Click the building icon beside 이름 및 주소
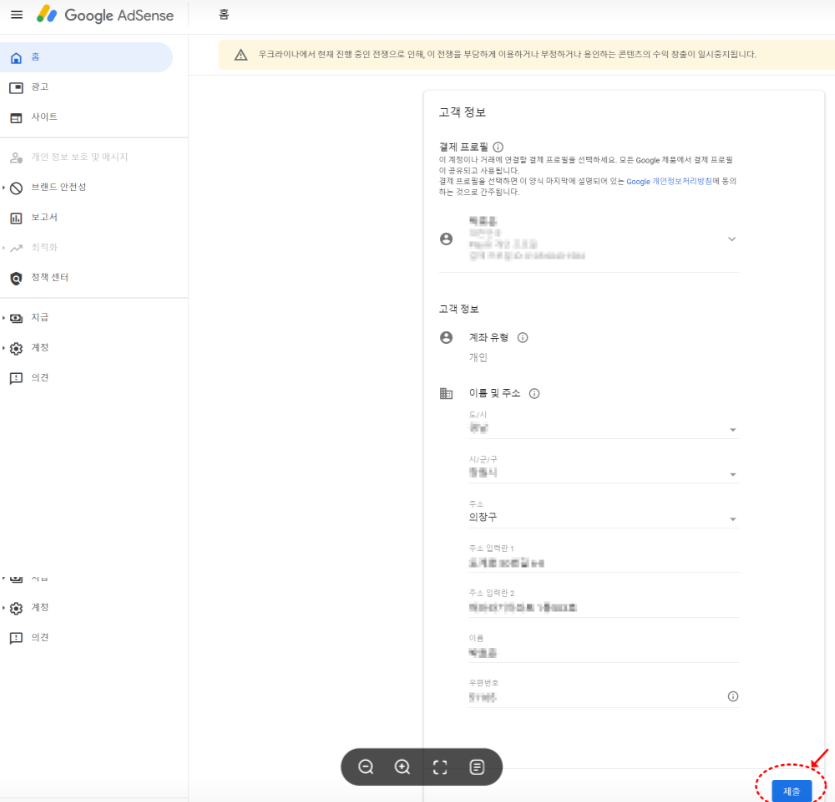This screenshot has width=835, height=802. click(x=446, y=394)
